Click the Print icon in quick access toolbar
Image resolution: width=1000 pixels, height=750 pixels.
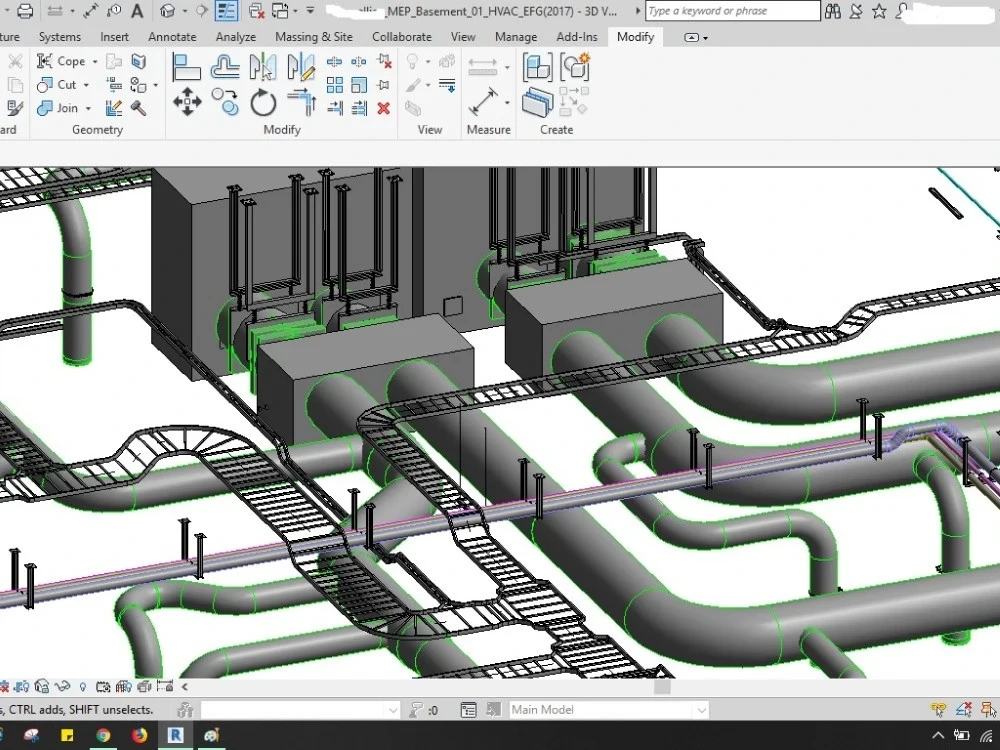click(x=25, y=11)
